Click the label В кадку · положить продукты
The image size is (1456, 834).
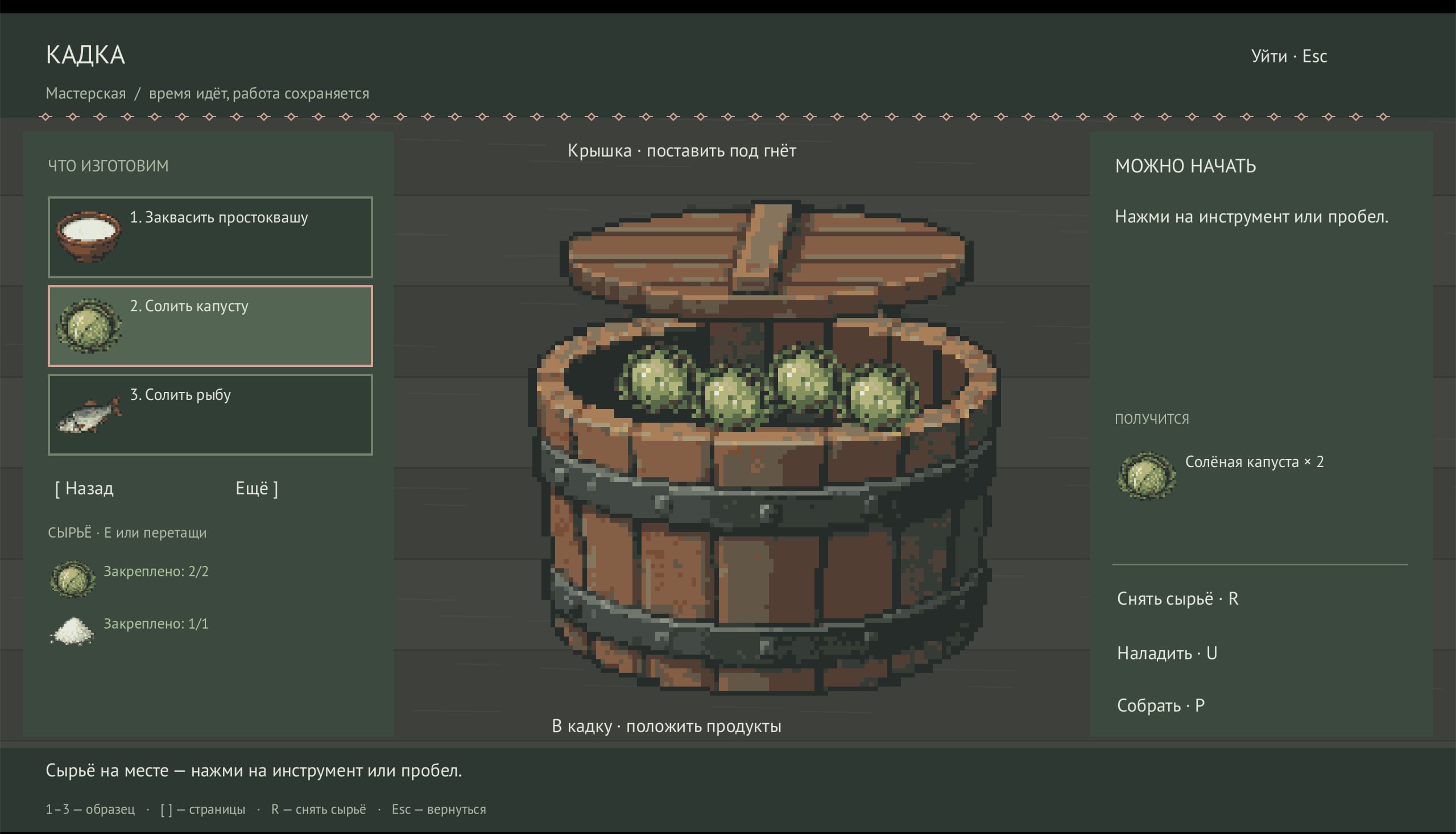click(666, 726)
